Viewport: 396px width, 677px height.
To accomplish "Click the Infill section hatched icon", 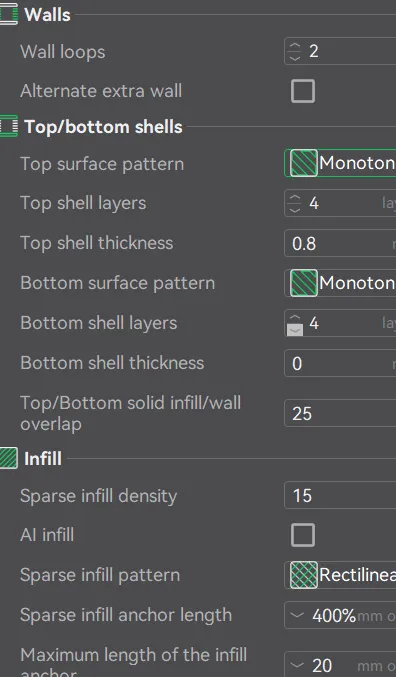I will click(x=9, y=458).
